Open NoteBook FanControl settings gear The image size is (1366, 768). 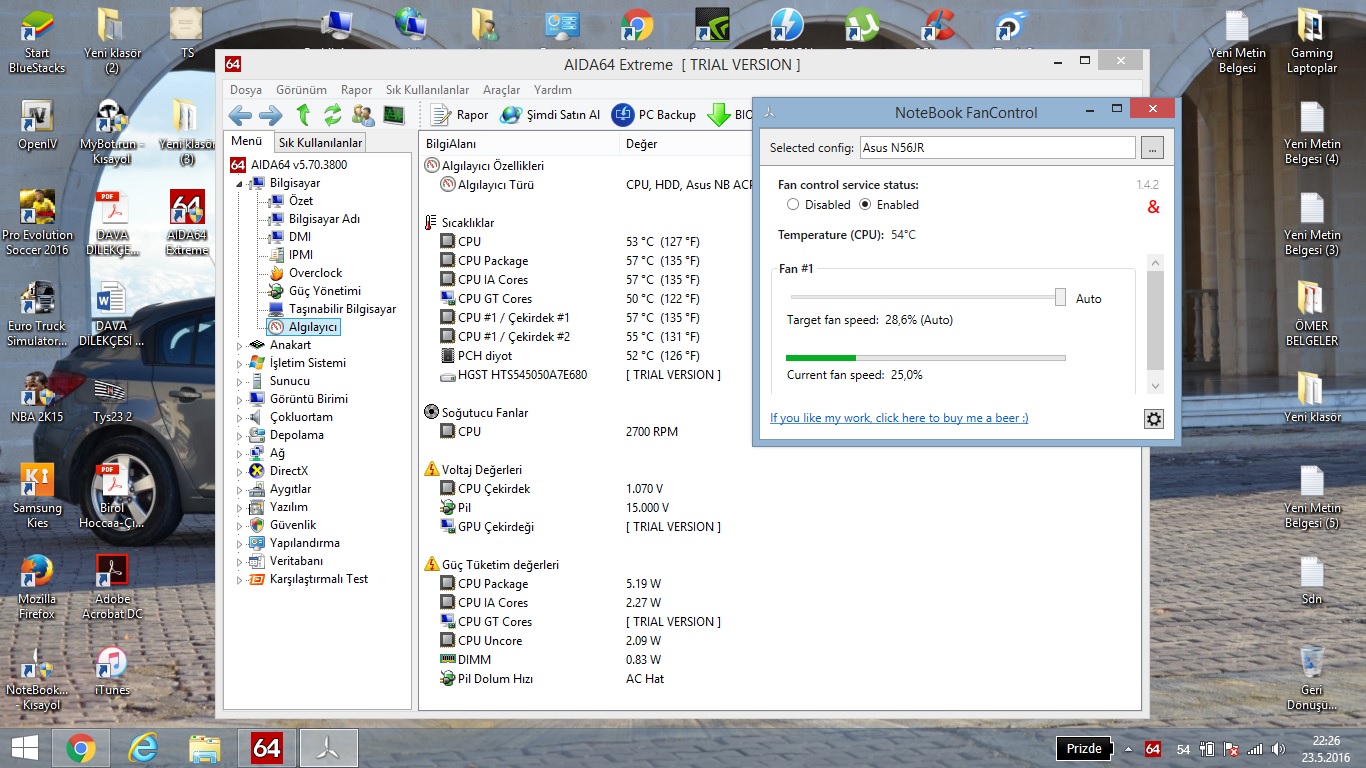coord(1154,419)
